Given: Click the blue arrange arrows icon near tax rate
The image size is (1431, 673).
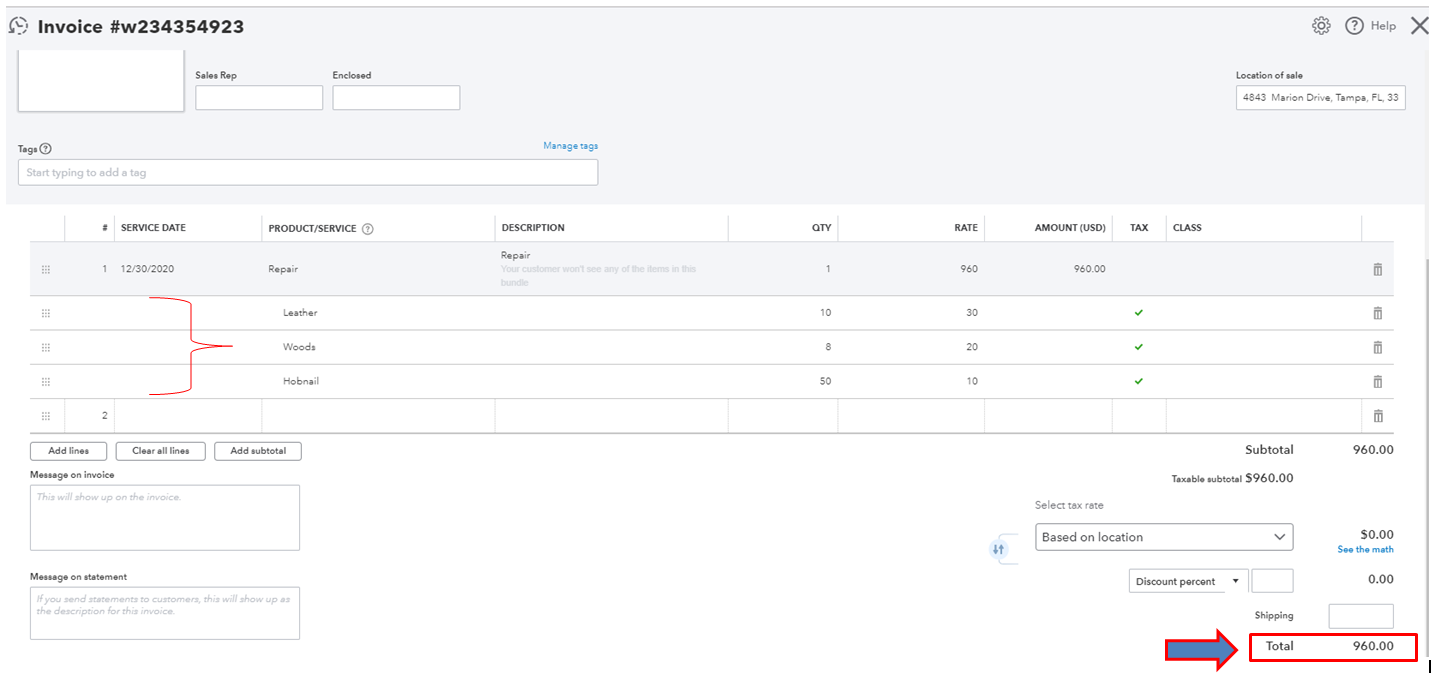Looking at the screenshot, I should [x=997, y=549].
